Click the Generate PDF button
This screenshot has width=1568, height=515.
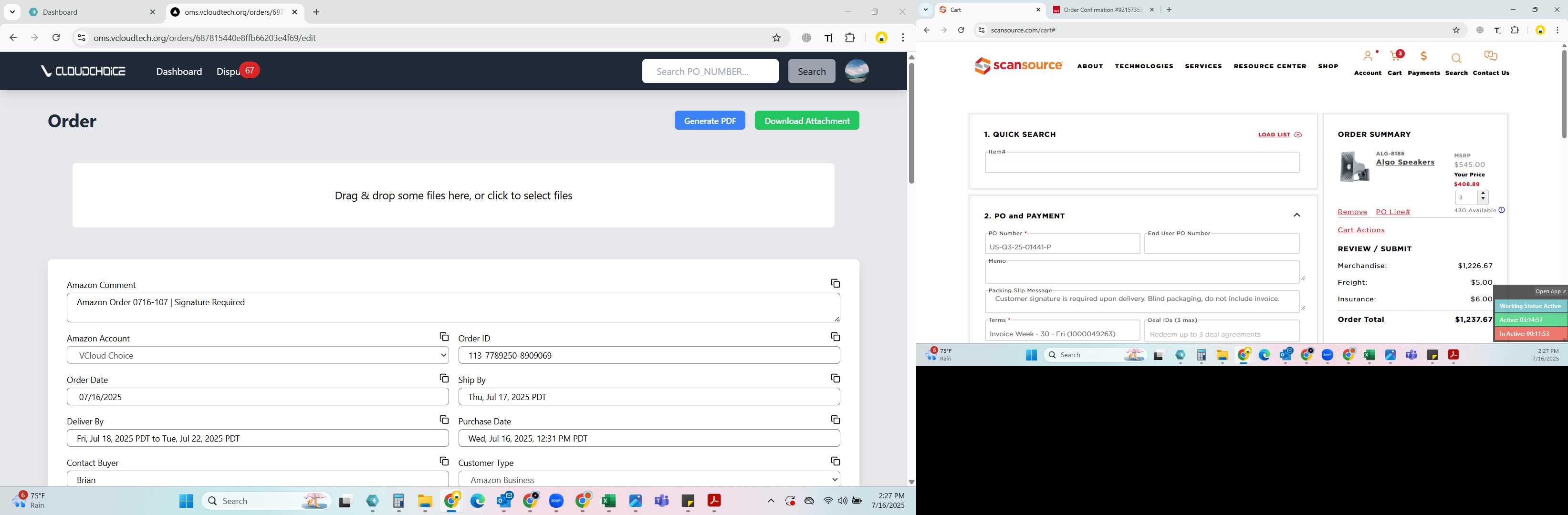(709, 120)
